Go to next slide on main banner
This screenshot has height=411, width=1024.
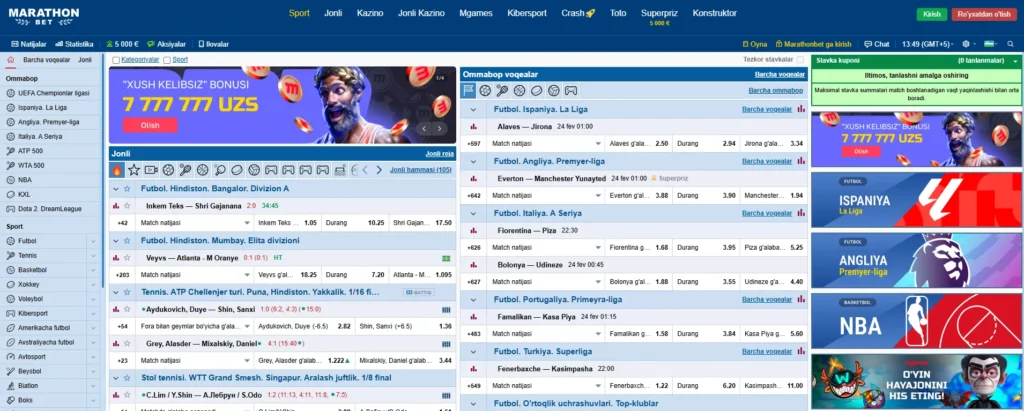pyautogui.click(x=440, y=129)
